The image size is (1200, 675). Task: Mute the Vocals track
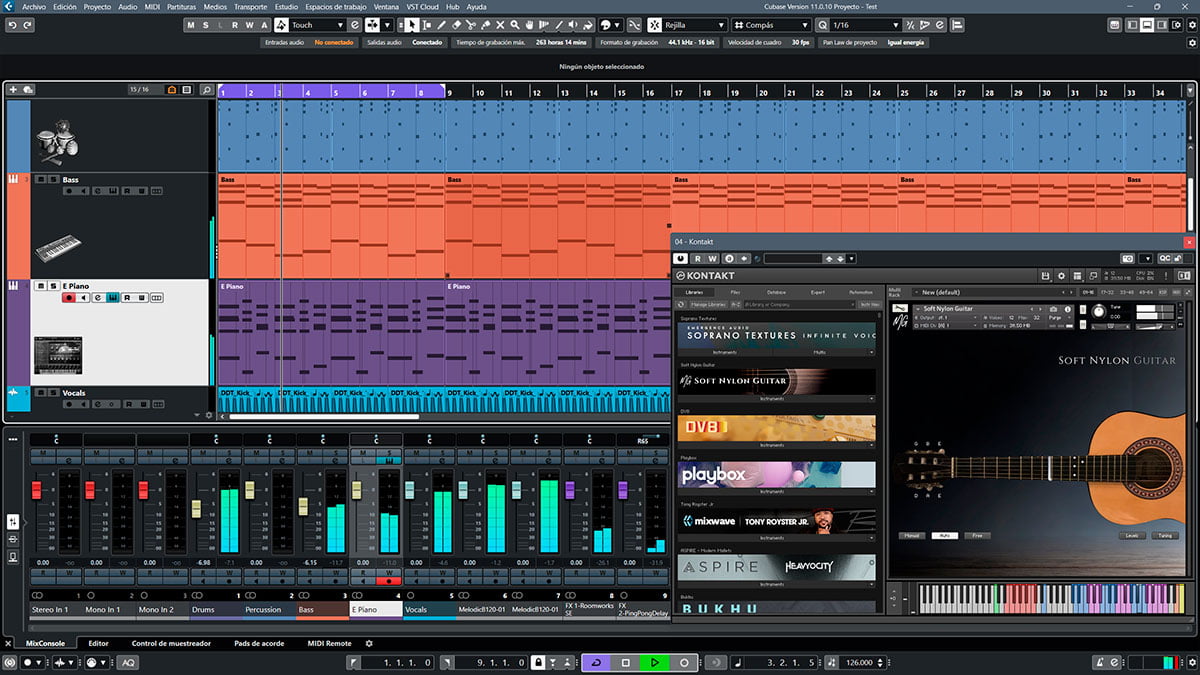40,393
